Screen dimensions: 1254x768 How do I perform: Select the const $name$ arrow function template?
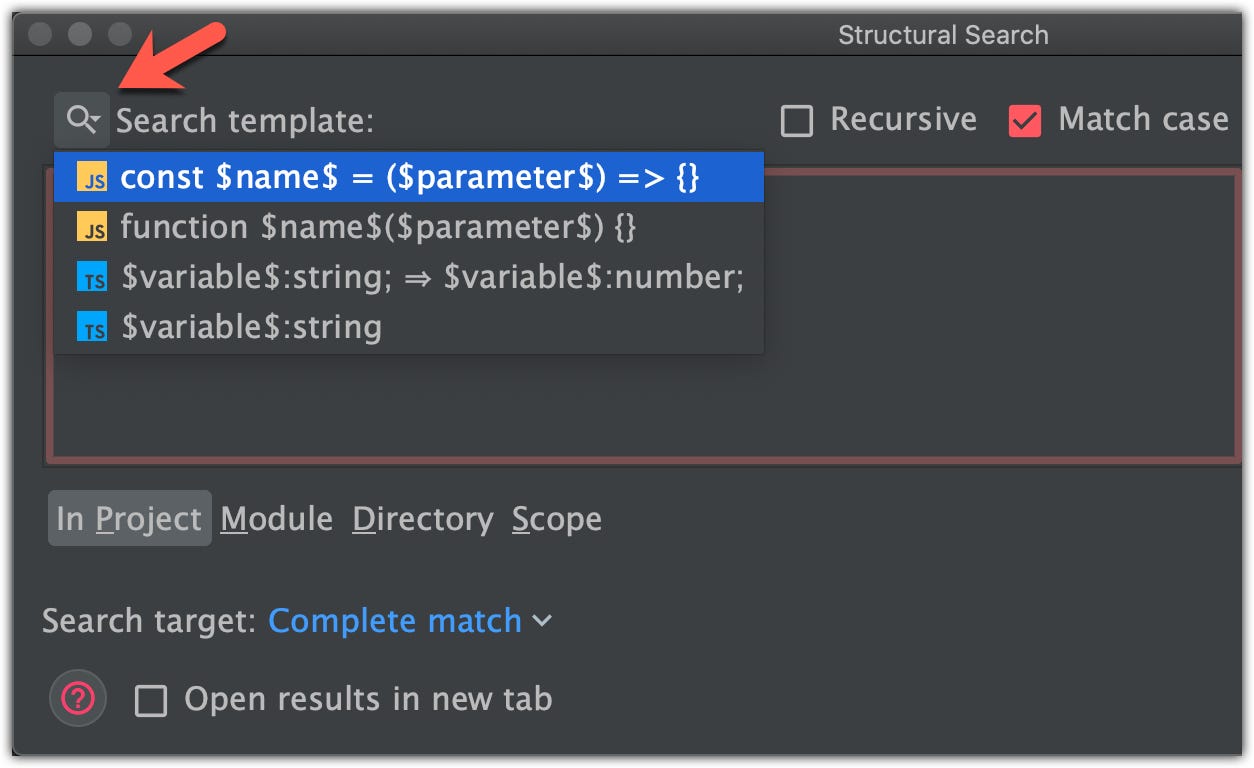click(409, 178)
